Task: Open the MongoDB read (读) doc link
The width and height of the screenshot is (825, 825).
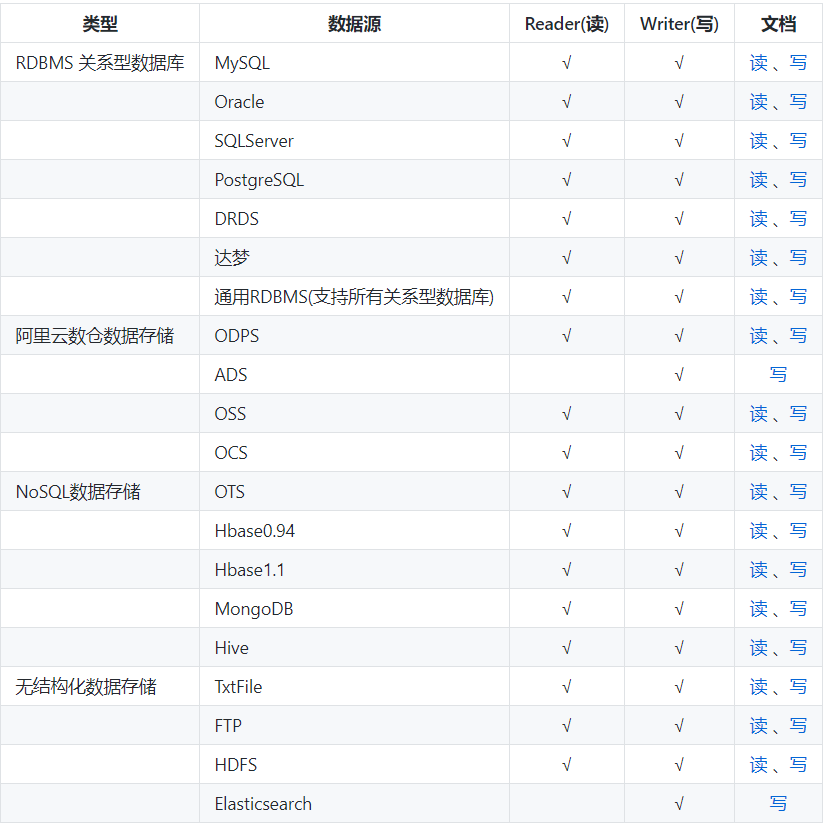Action: pos(758,608)
